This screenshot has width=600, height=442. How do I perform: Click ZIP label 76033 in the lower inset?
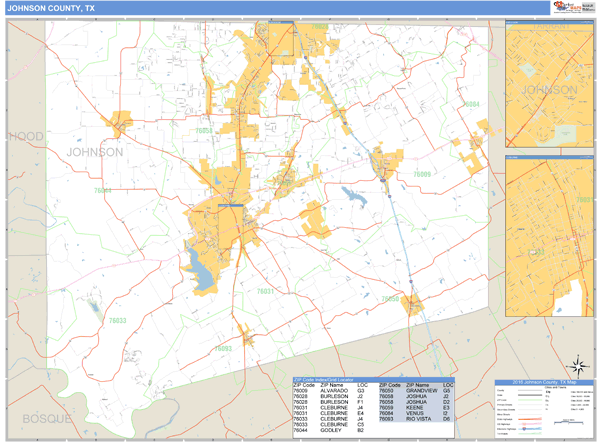[x=536, y=252]
